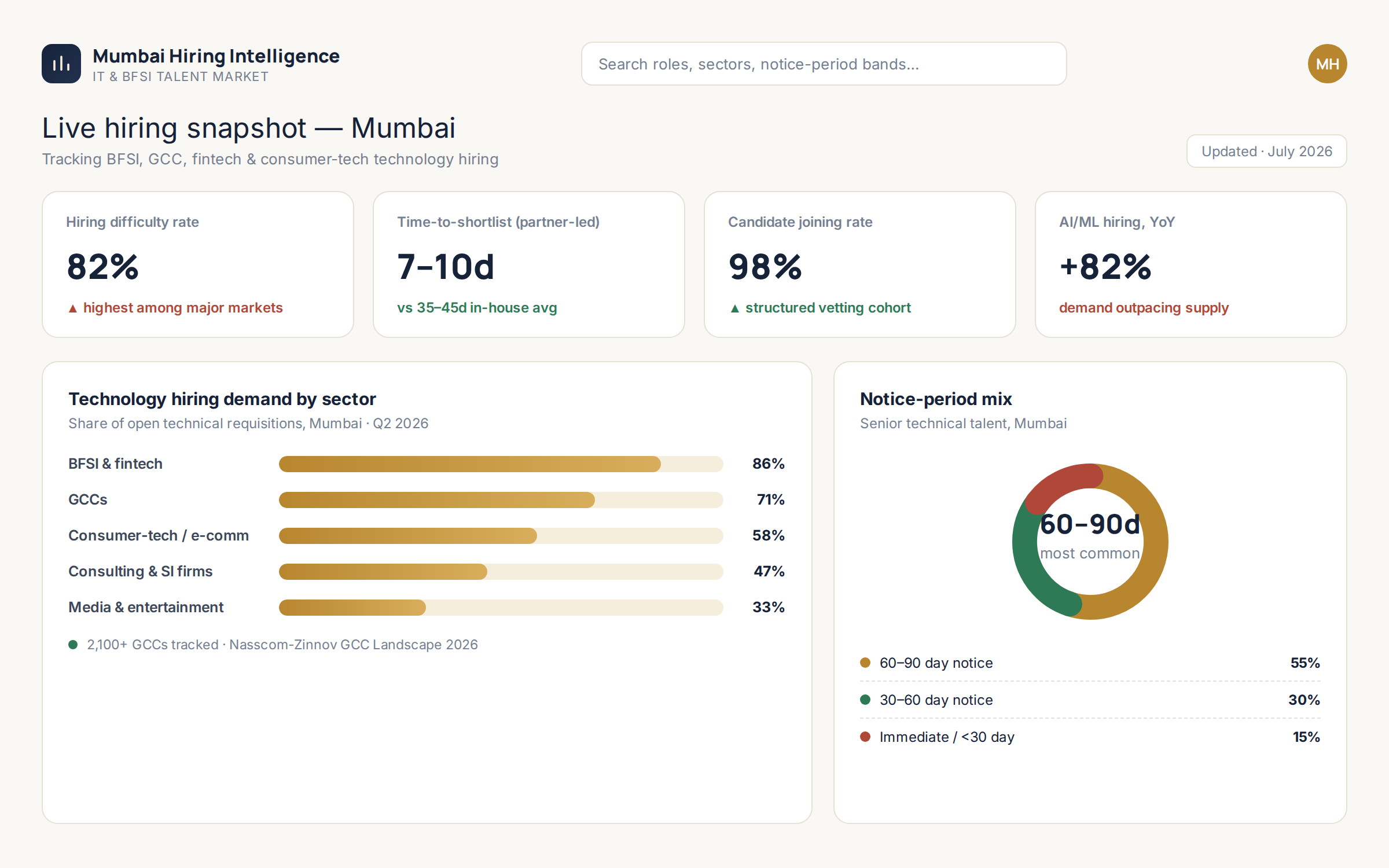The width and height of the screenshot is (1389, 868).
Task: Click the 98% candidate joining rate value
Action: coord(765,267)
